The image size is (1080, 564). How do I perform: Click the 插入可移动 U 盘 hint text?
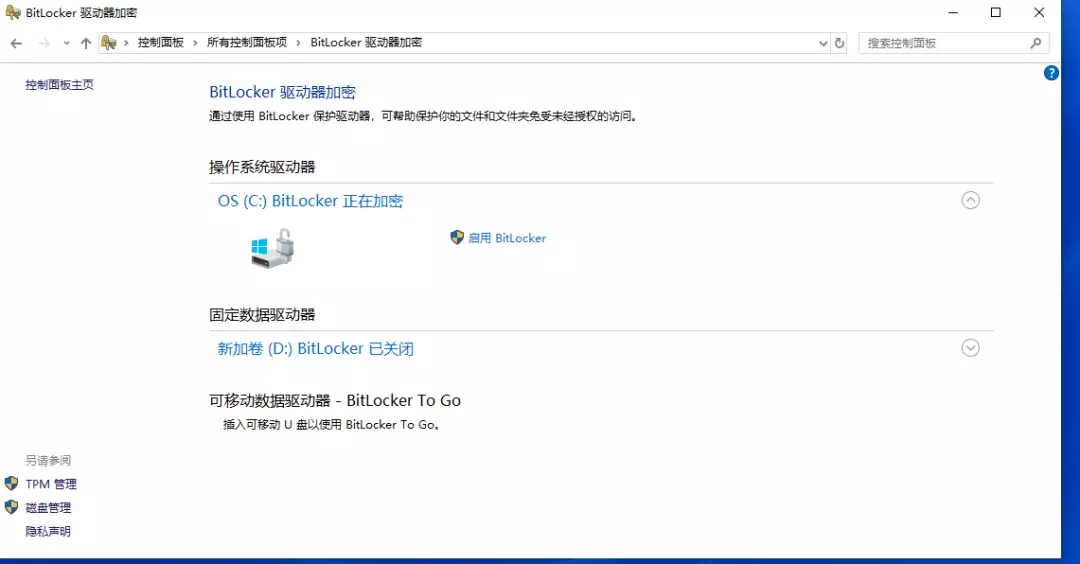[x=331, y=425]
